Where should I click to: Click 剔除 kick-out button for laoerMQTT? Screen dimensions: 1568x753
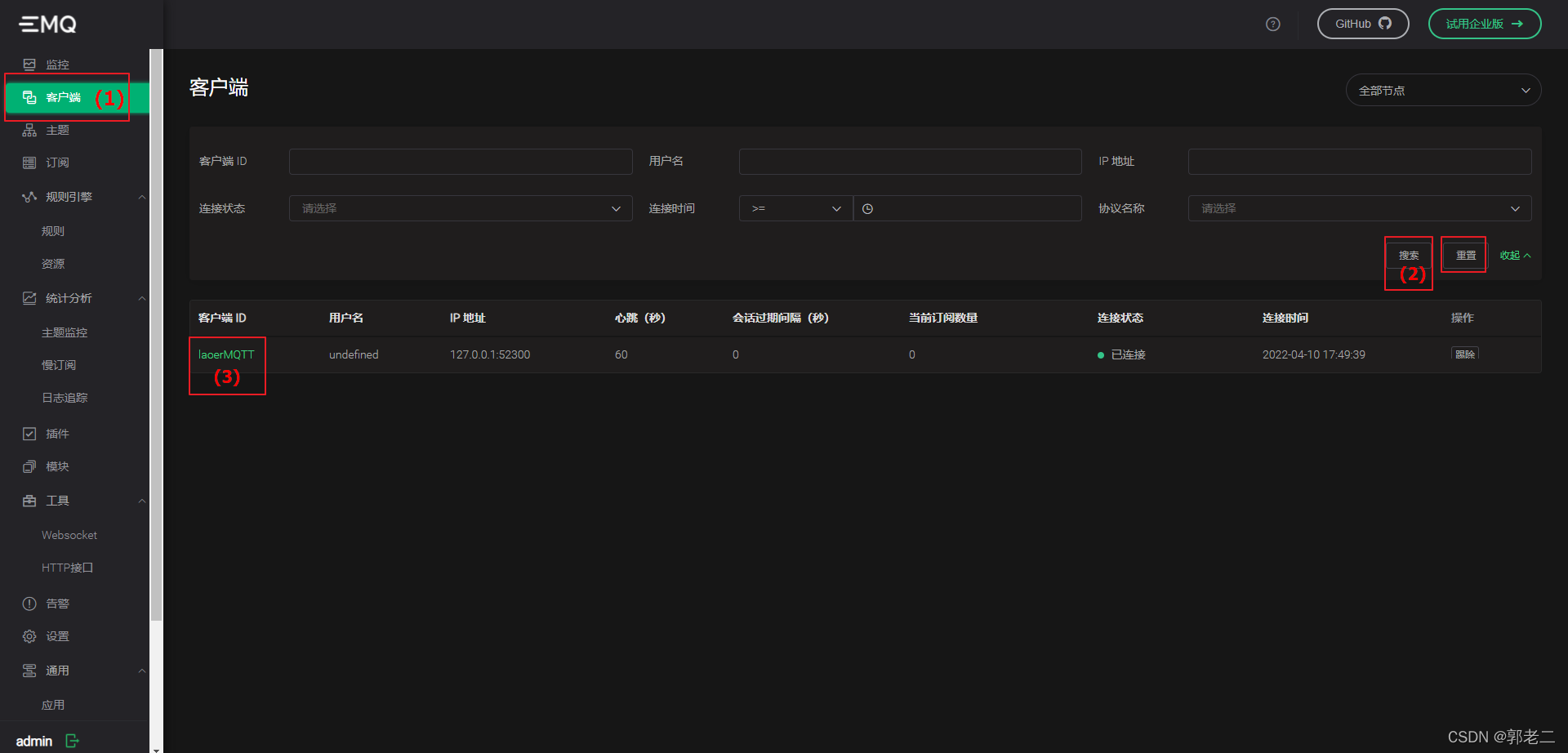coord(1465,354)
